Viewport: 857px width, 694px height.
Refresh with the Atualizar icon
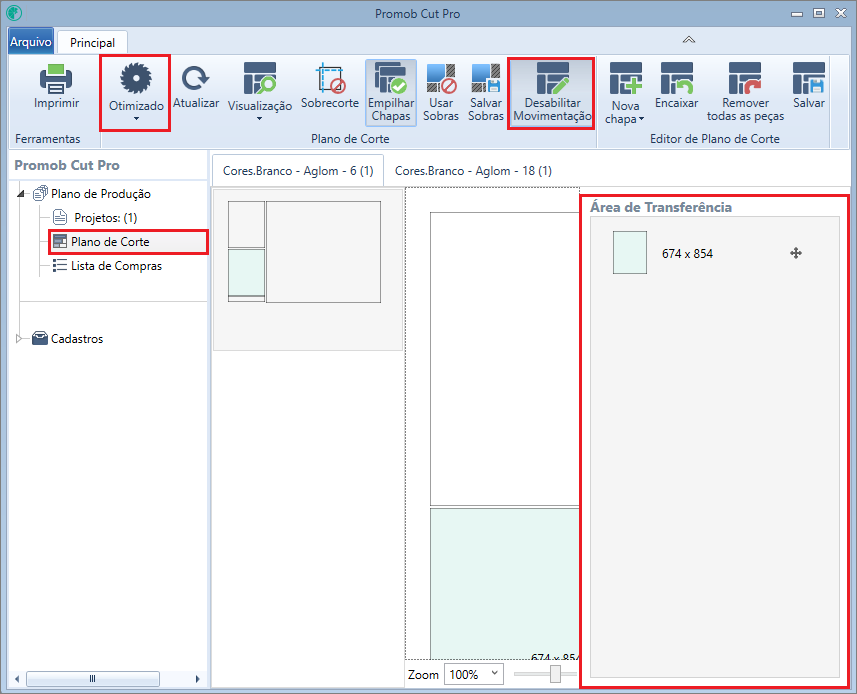pos(196,78)
